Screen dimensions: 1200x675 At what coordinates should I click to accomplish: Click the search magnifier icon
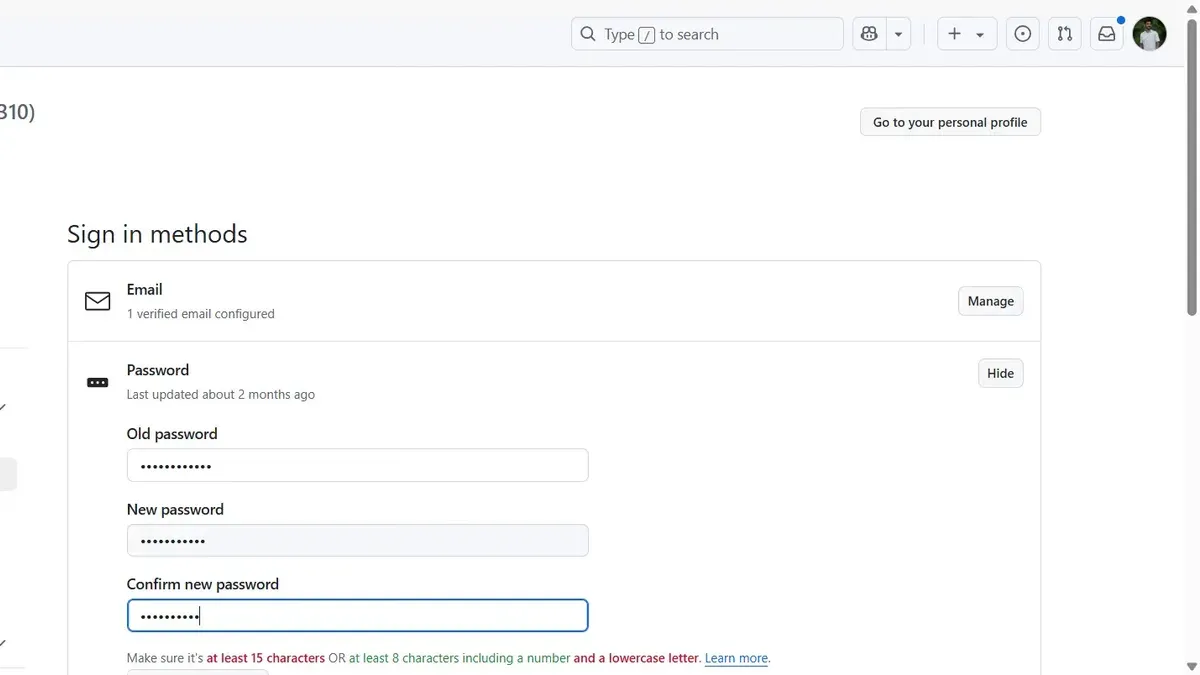tap(588, 34)
